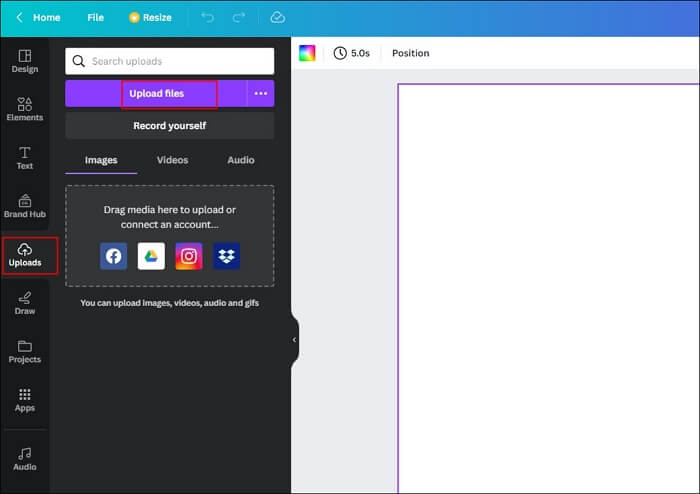The image size is (700, 494).
Task: Open the Projects folder panel
Action: (25, 351)
